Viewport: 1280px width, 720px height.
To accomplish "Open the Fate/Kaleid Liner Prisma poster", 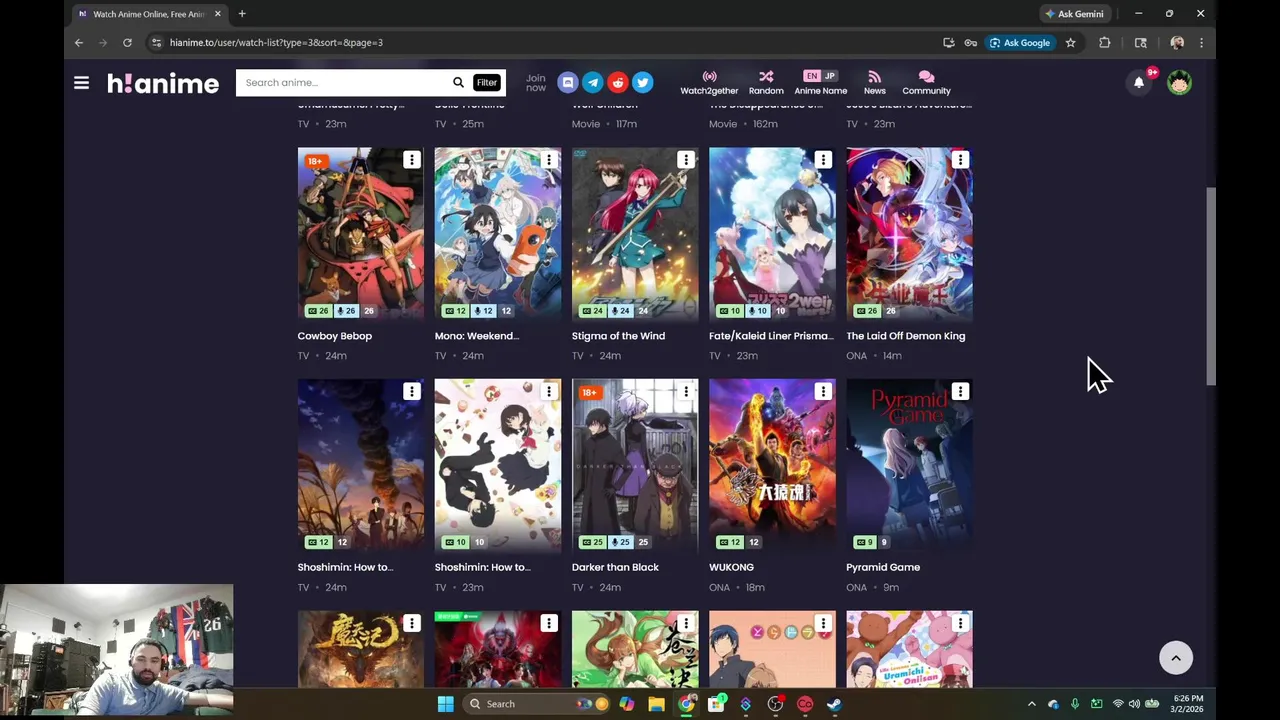I will coord(772,234).
